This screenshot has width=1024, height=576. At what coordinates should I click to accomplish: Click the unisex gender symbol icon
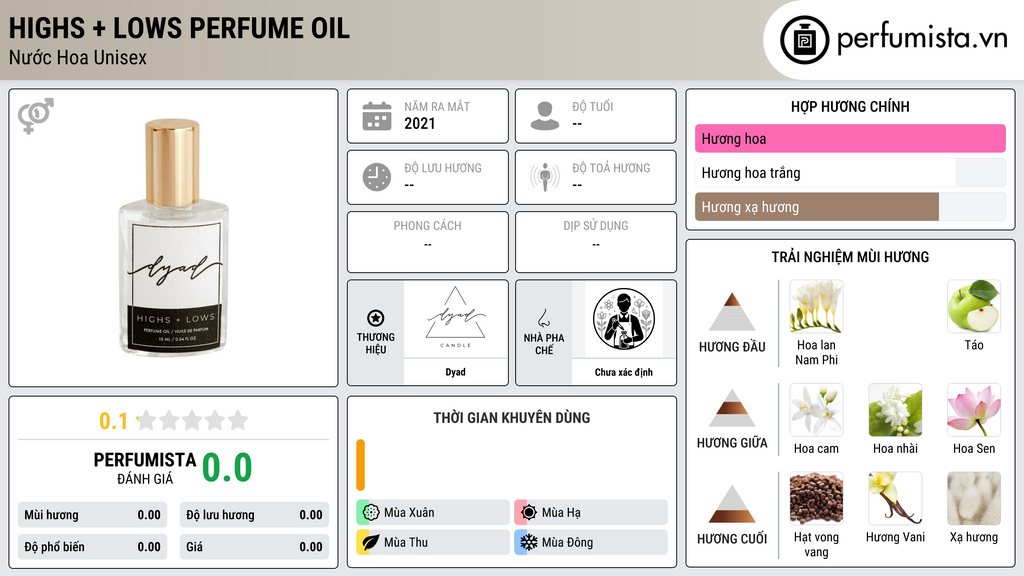tap(36, 116)
